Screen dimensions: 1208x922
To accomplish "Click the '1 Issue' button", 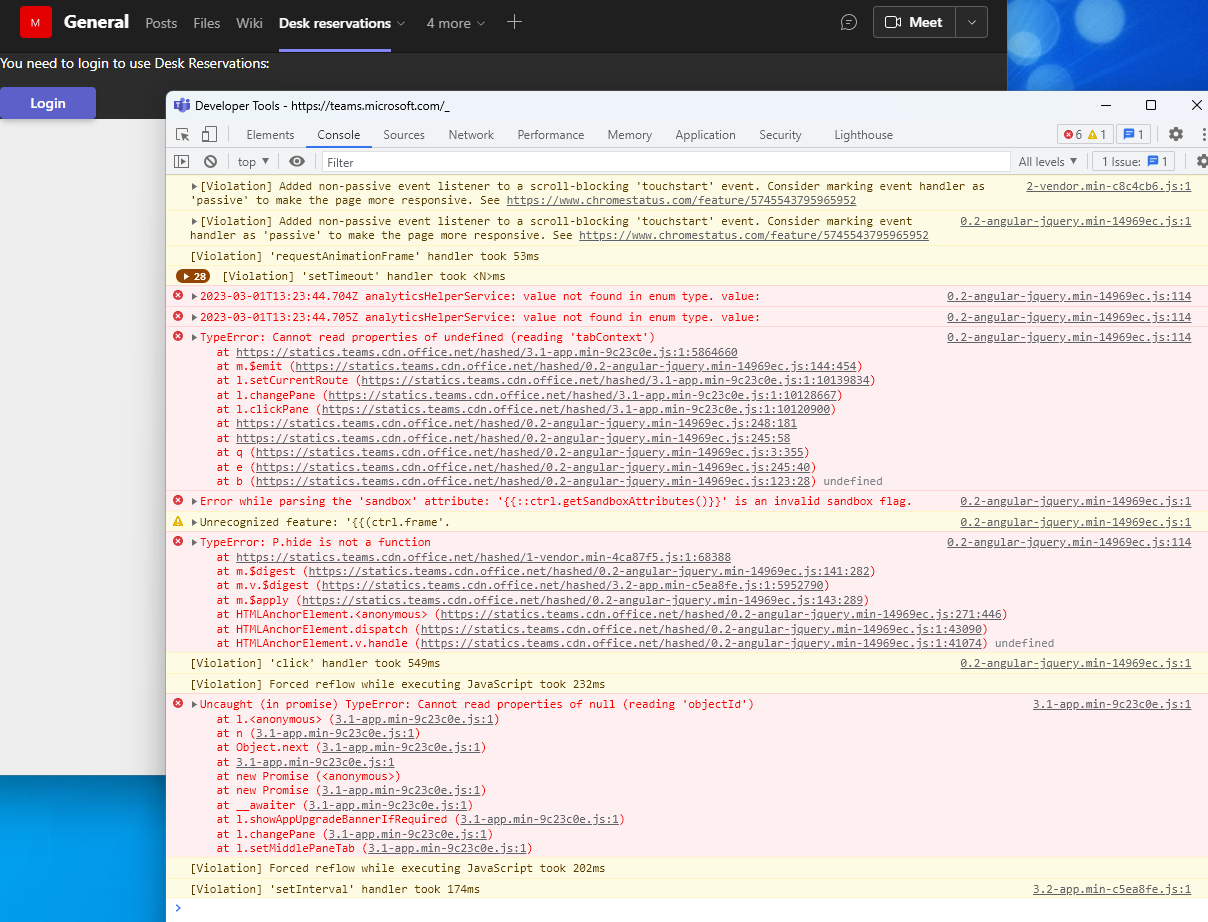I will click(1132, 161).
